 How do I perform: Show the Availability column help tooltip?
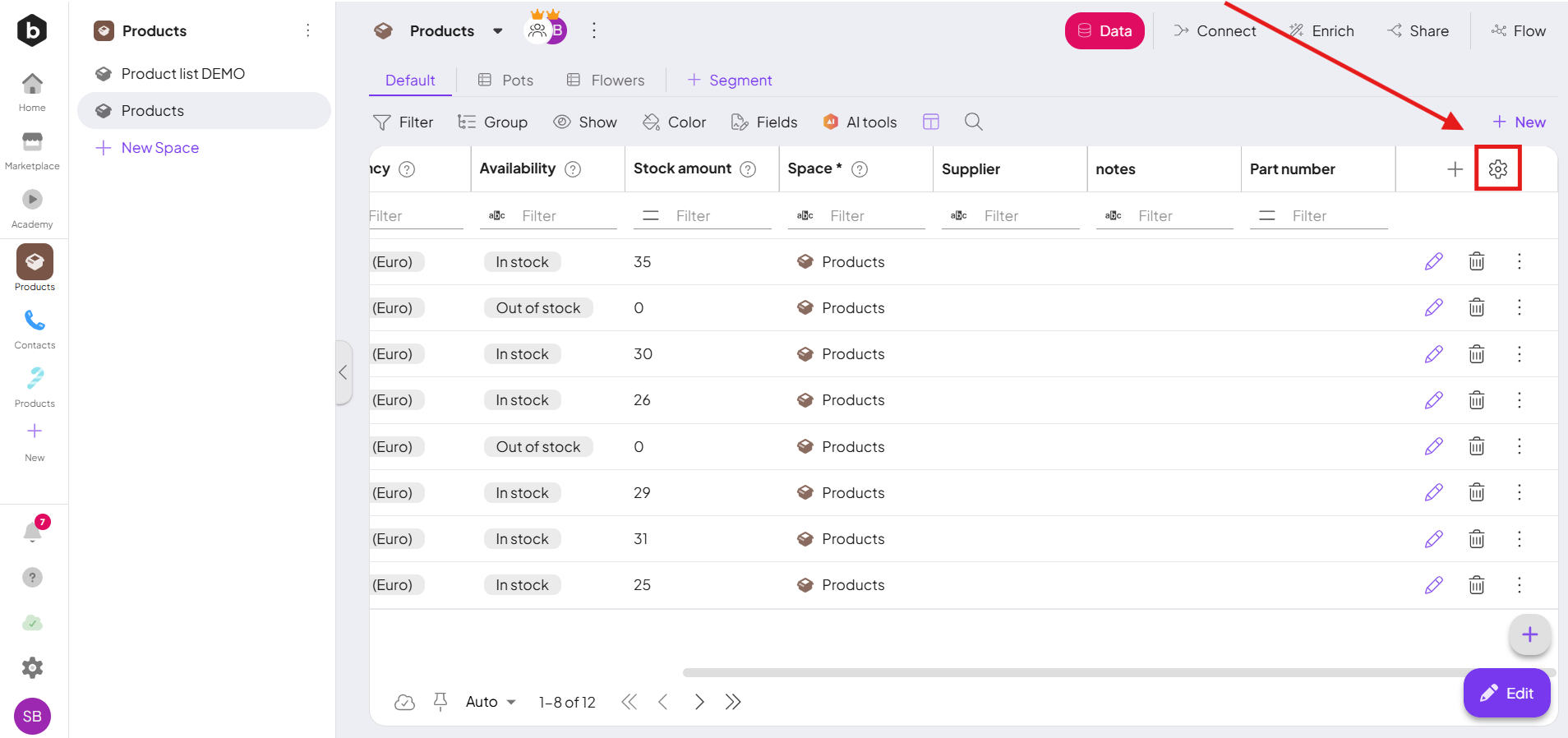coord(573,168)
